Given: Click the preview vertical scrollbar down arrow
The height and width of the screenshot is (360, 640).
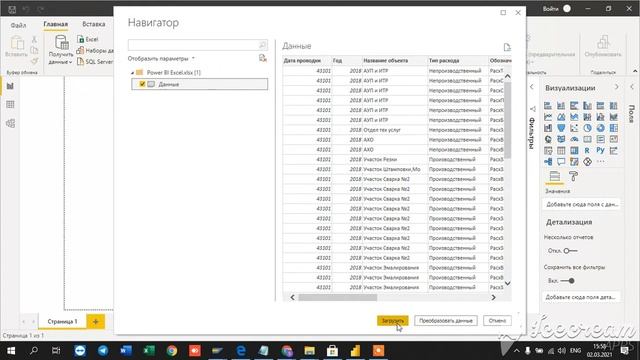Looking at the screenshot, I should [507, 283].
